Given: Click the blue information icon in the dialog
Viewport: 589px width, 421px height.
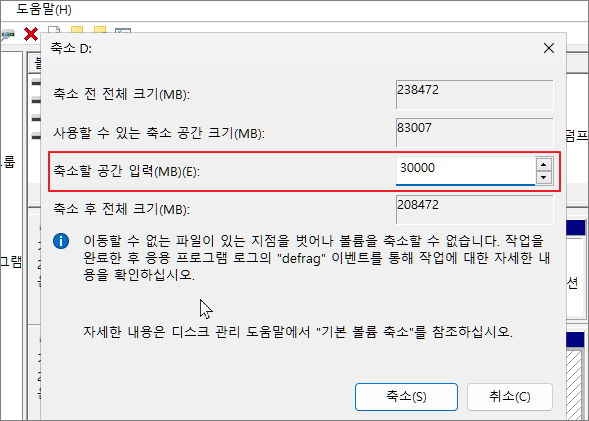Looking at the screenshot, I should pyautogui.click(x=61, y=241).
